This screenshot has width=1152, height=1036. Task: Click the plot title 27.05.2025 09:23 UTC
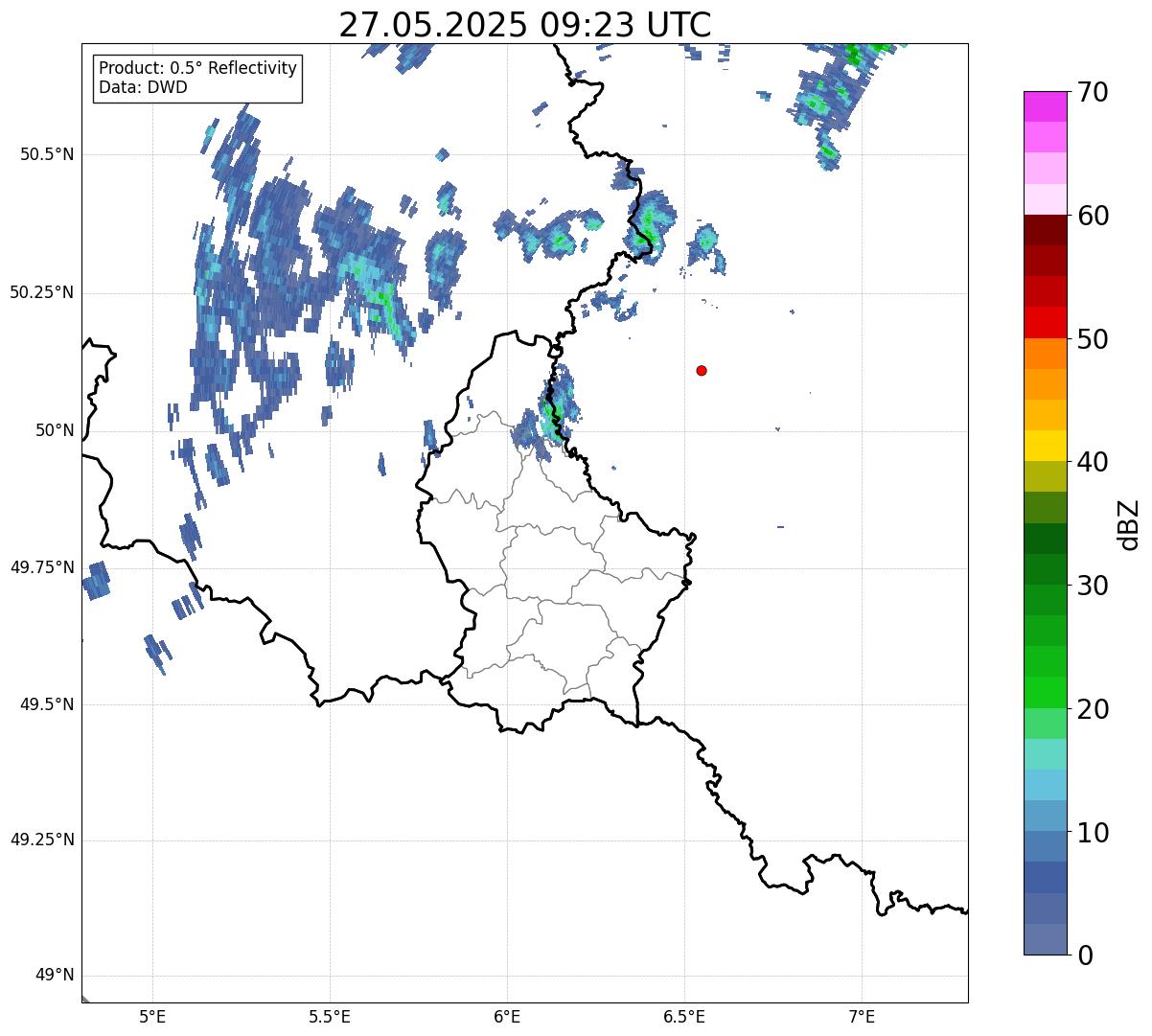525,24
